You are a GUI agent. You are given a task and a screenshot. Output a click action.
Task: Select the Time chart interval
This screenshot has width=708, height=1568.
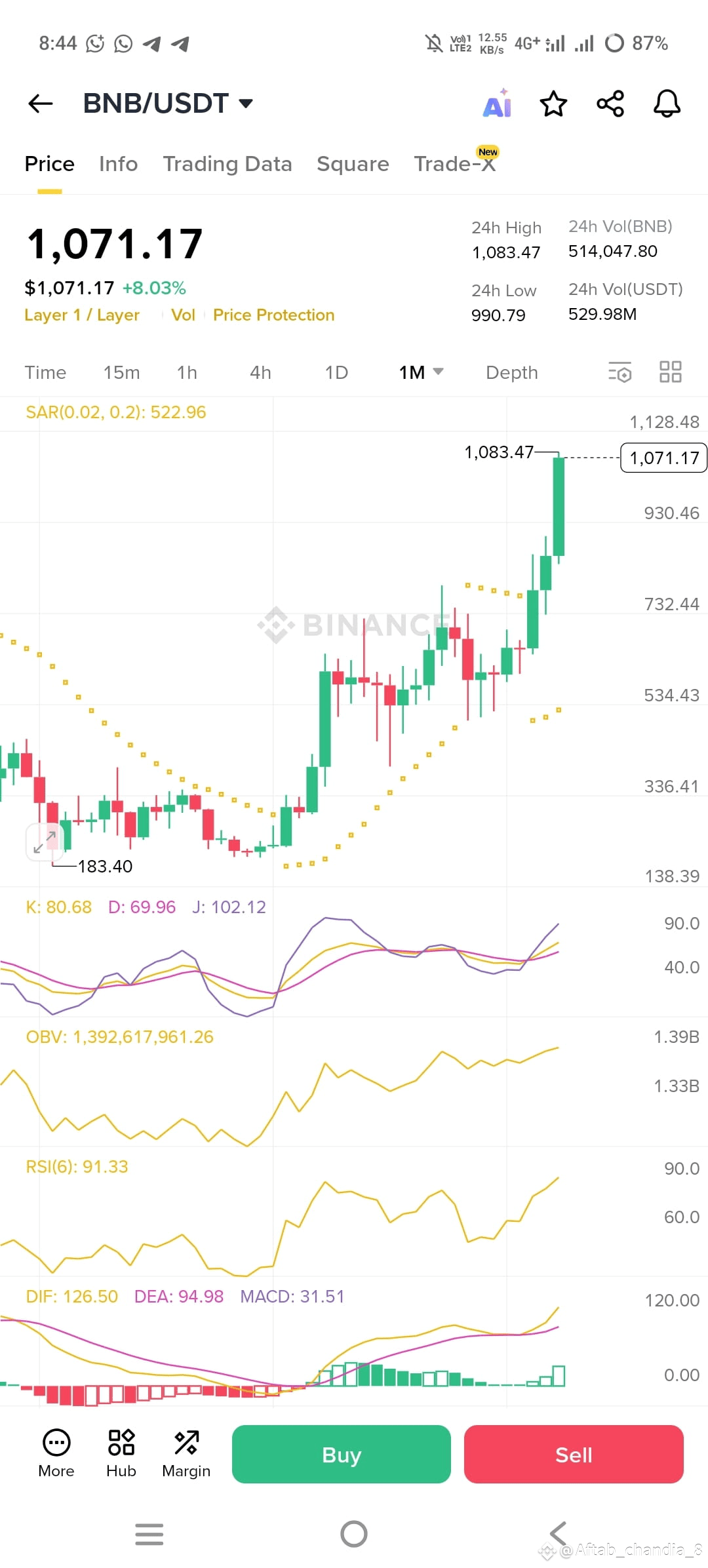[45, 372]
